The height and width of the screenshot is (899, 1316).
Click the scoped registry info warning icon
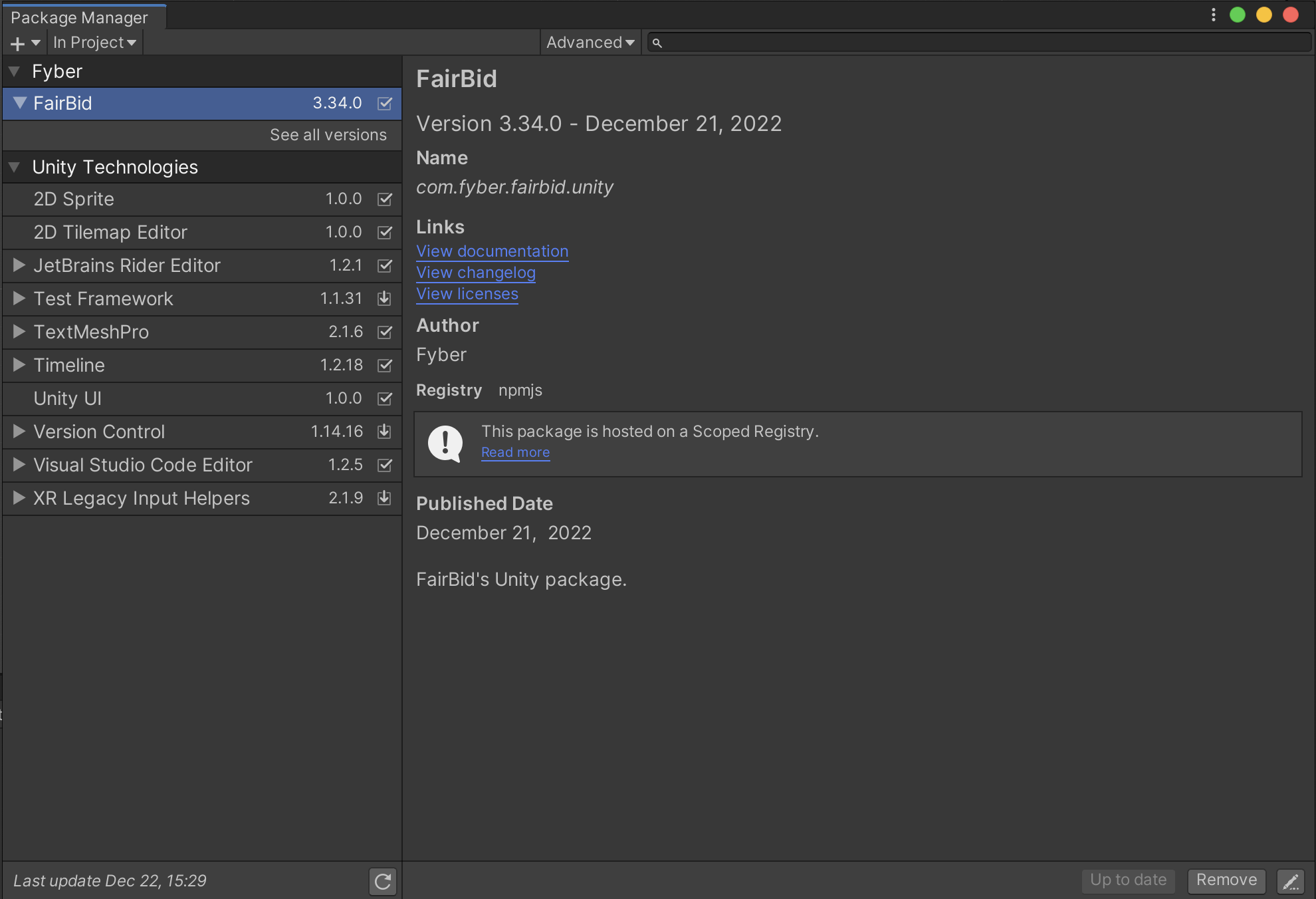[445, 444]
